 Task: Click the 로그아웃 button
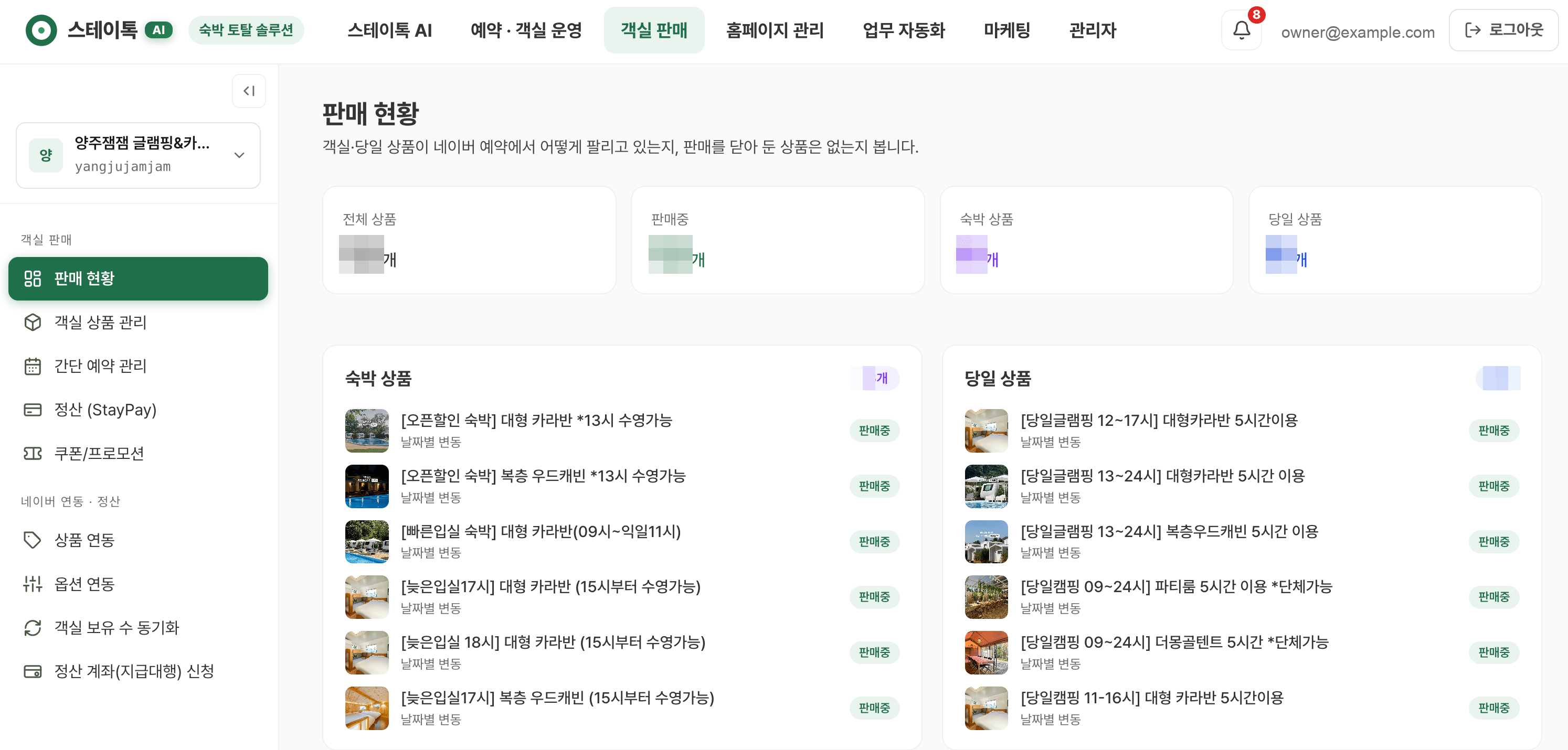1503,30
